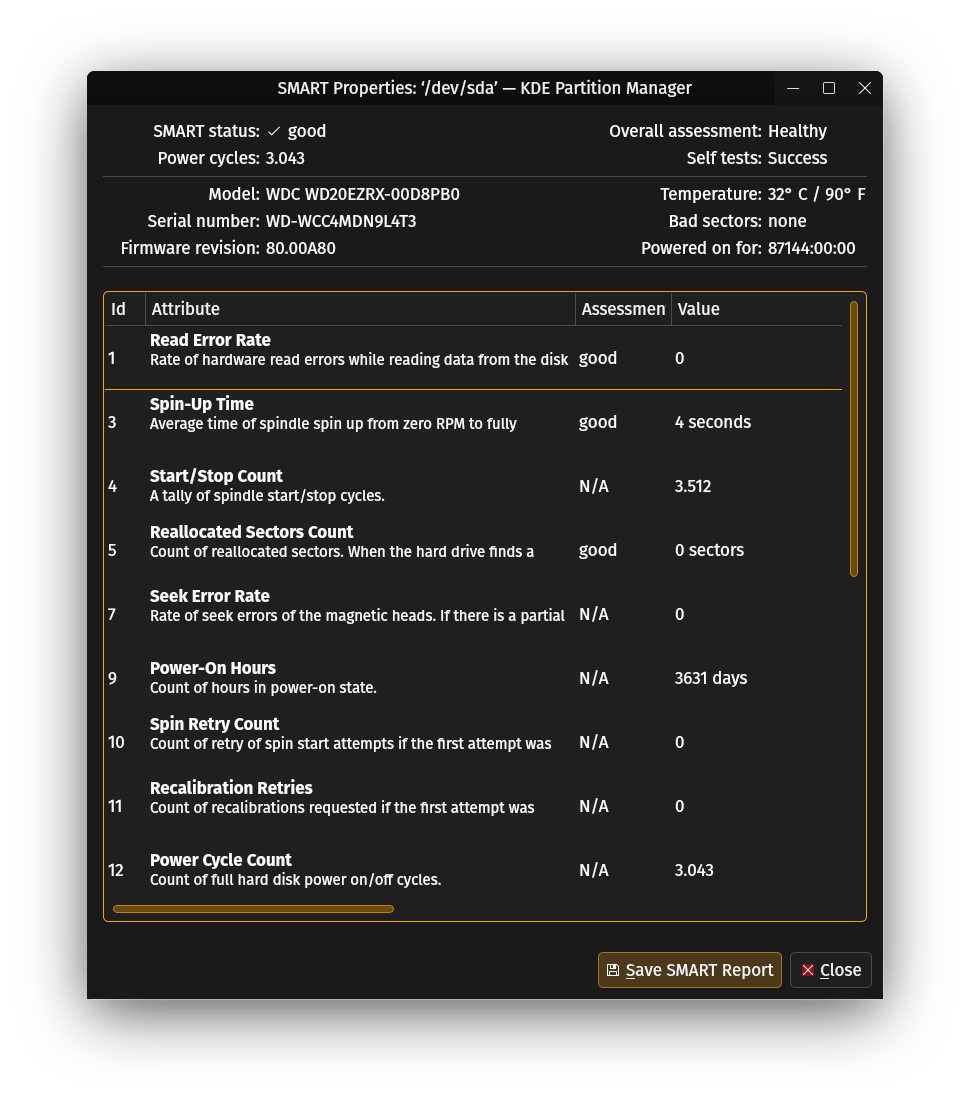Click the '0 sectors' value cell

(x=709, y=550)
